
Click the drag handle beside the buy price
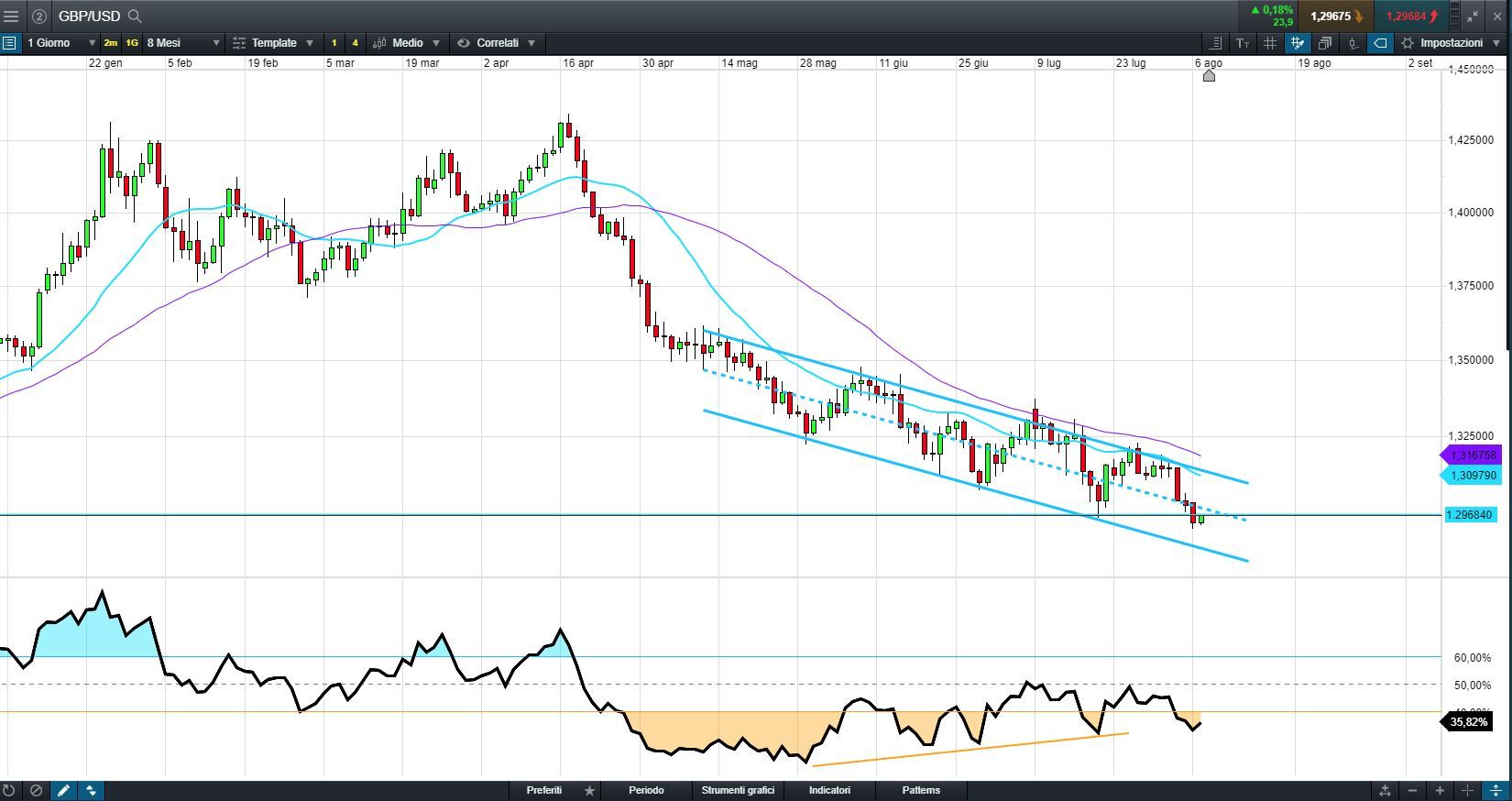pyautogui.click(x=1455, y=16)
